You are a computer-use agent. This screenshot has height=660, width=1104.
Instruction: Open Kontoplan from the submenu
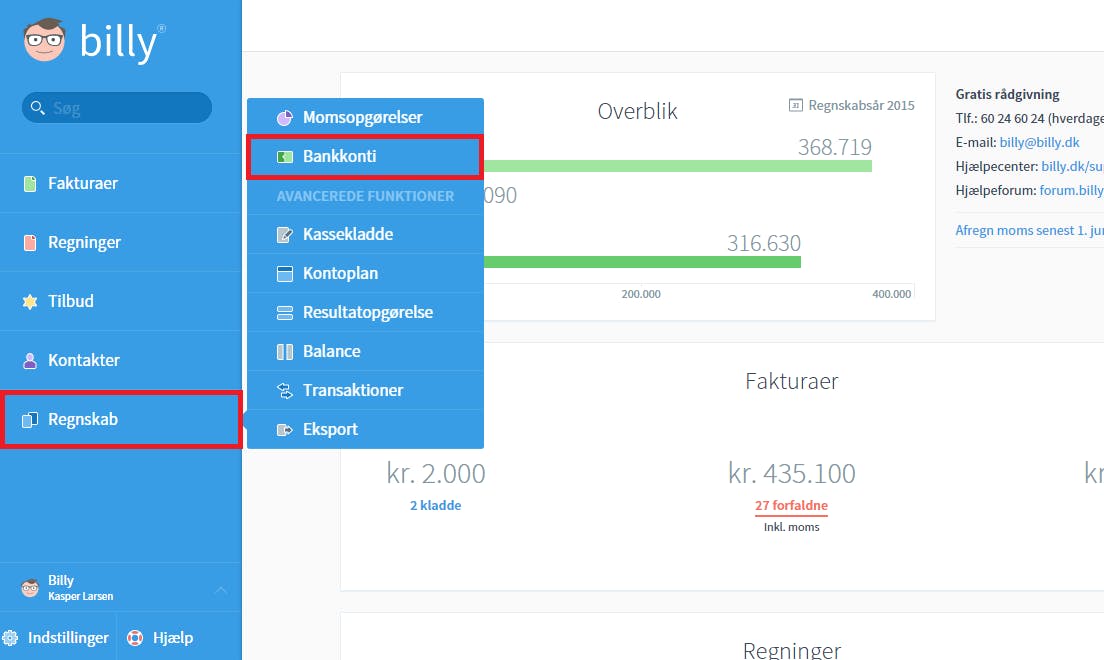pyautogui.click(x=365, y=273)
